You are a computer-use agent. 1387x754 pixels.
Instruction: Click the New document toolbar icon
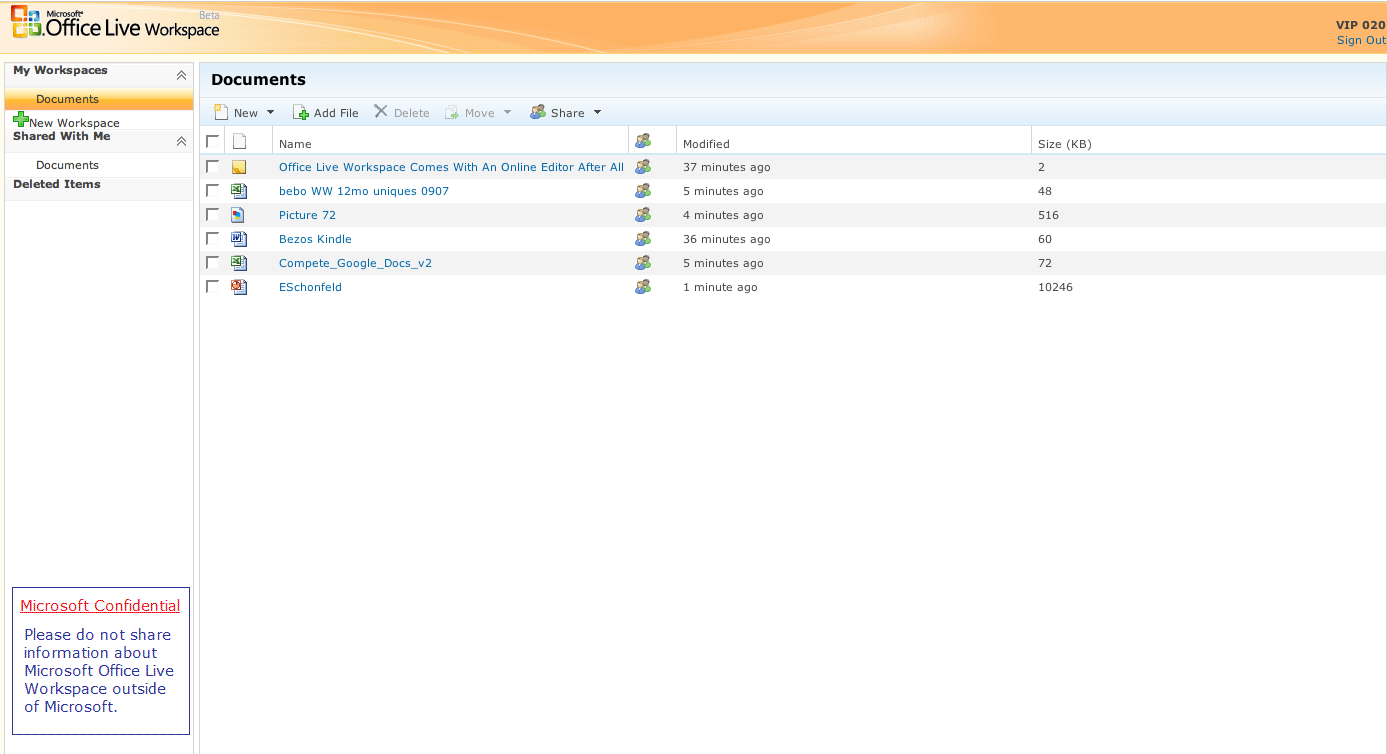[221, 112]
